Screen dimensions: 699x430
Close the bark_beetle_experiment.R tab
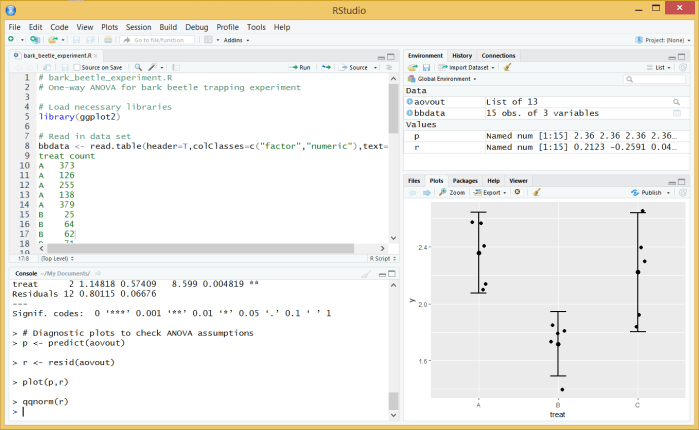coord(95,56)
